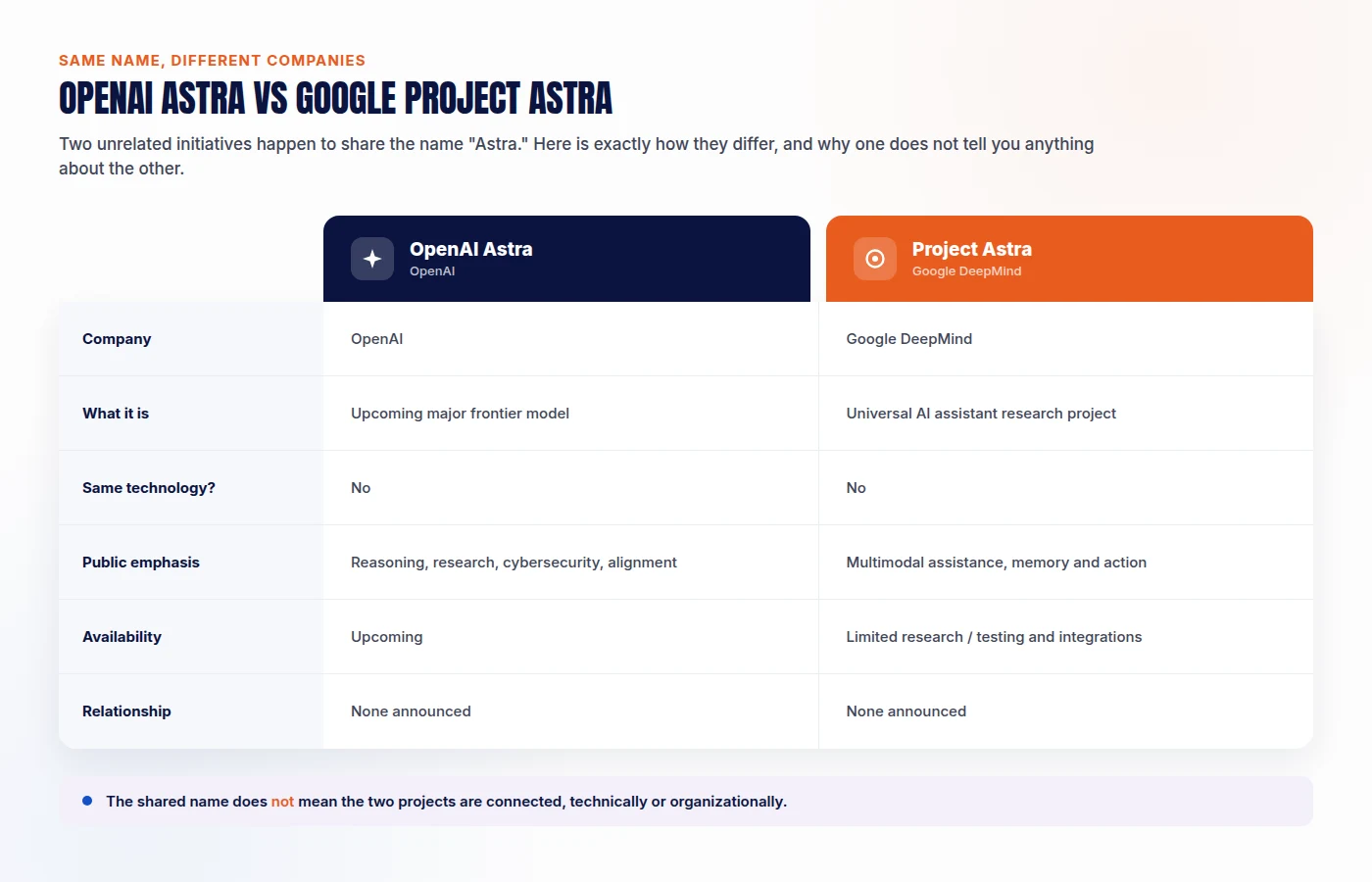Screen dimensions: 1372x882
Task: Click the Project Astra target circle icon
Action: [x=875, y=259]
